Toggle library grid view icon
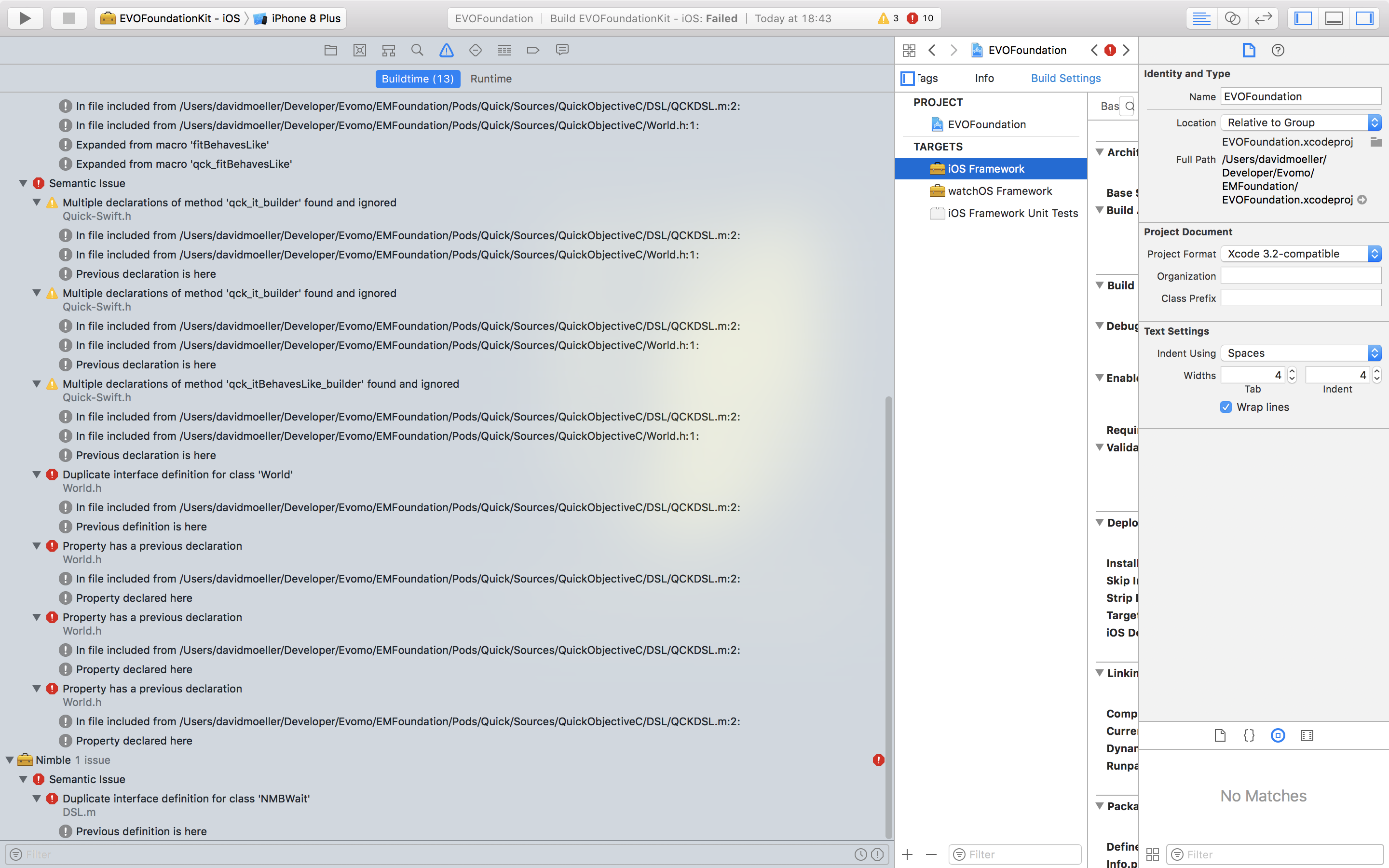Viewport: 1389px width, 868px height. [x=1153, y=854]
